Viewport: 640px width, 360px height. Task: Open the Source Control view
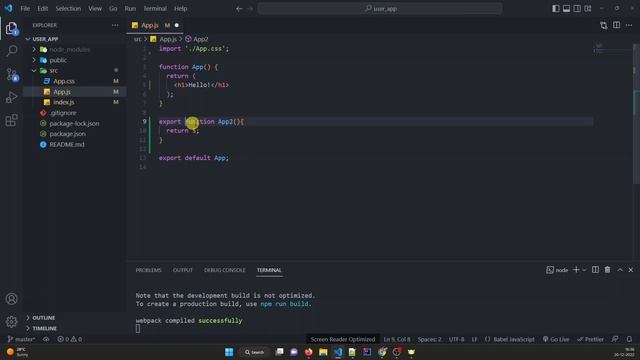tap(11, 74)
